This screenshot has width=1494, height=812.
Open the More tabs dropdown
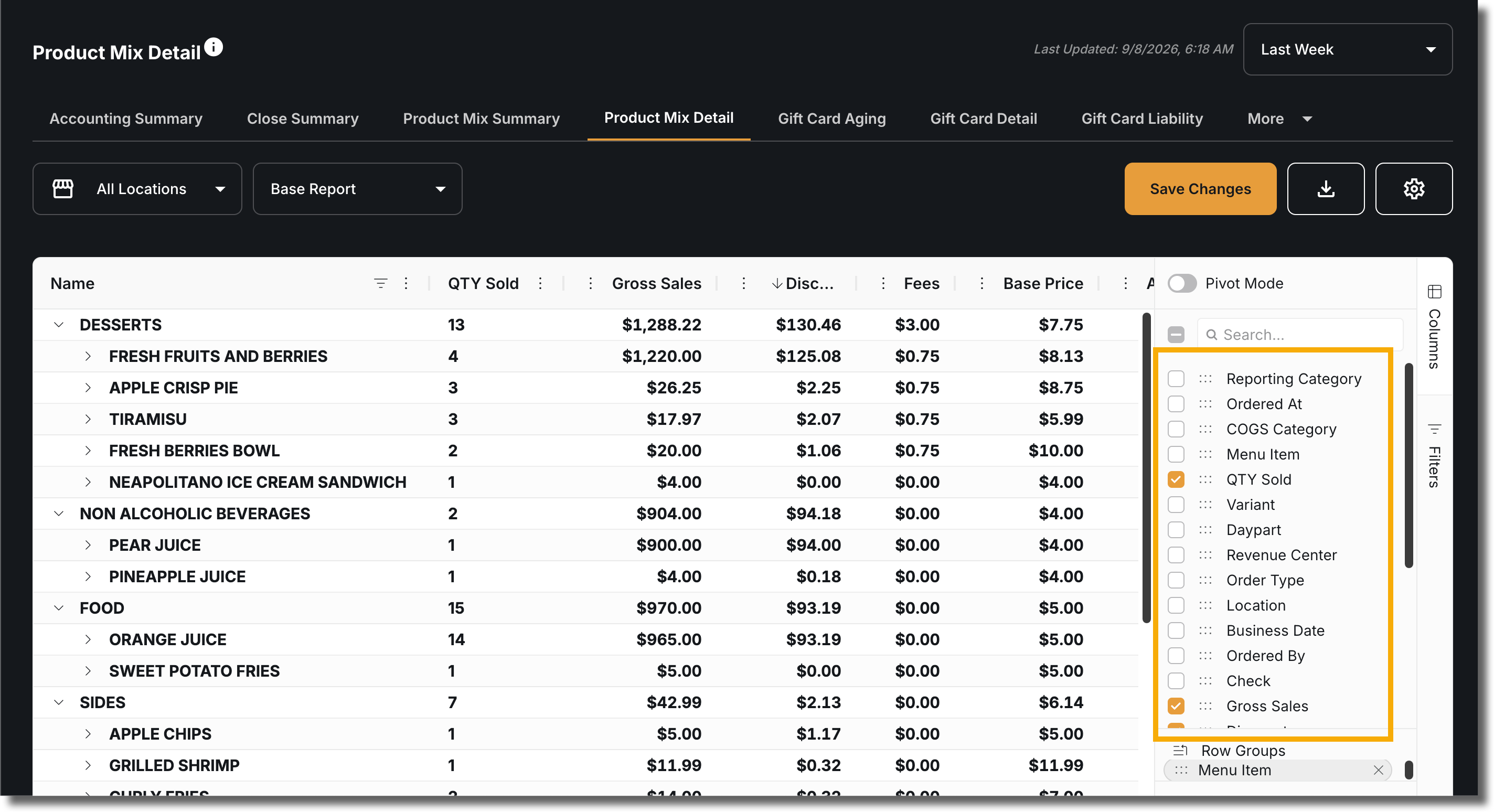pos(1279,119)
